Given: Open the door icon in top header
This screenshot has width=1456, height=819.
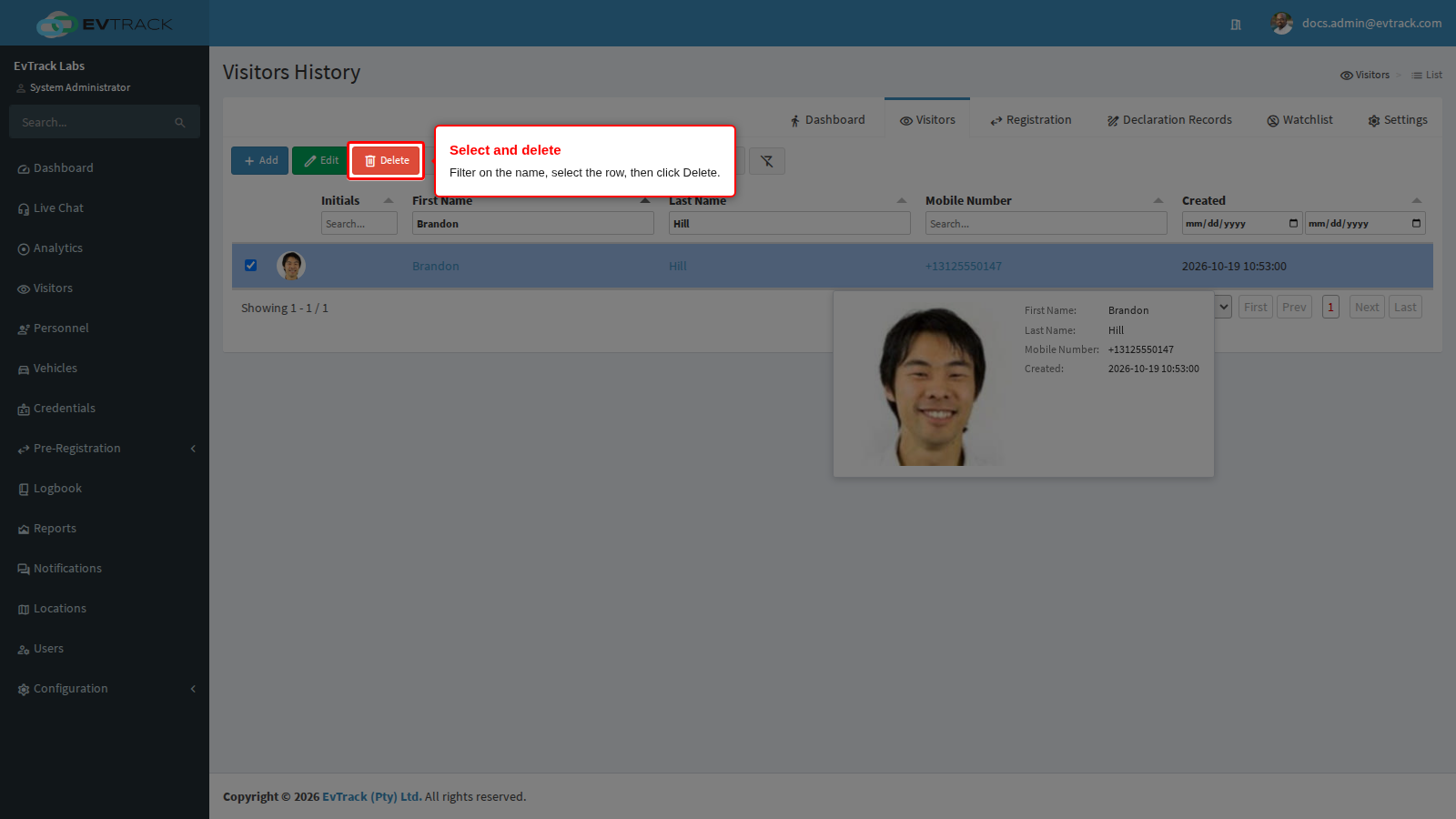Looking at the screenshot, I should pyautogui.click(x=1236, y=25).
